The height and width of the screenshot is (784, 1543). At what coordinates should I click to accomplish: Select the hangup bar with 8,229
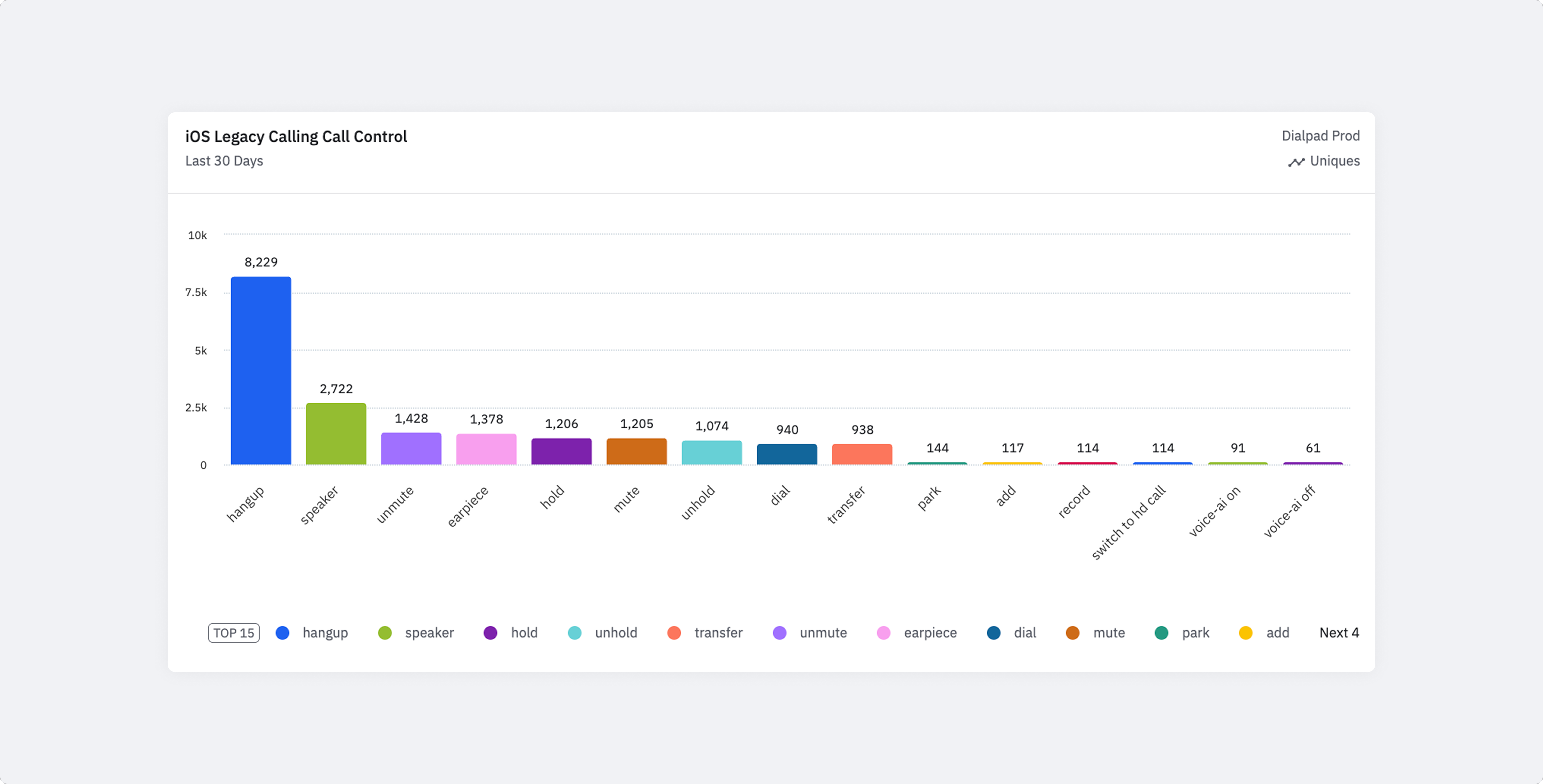[261, 371]
